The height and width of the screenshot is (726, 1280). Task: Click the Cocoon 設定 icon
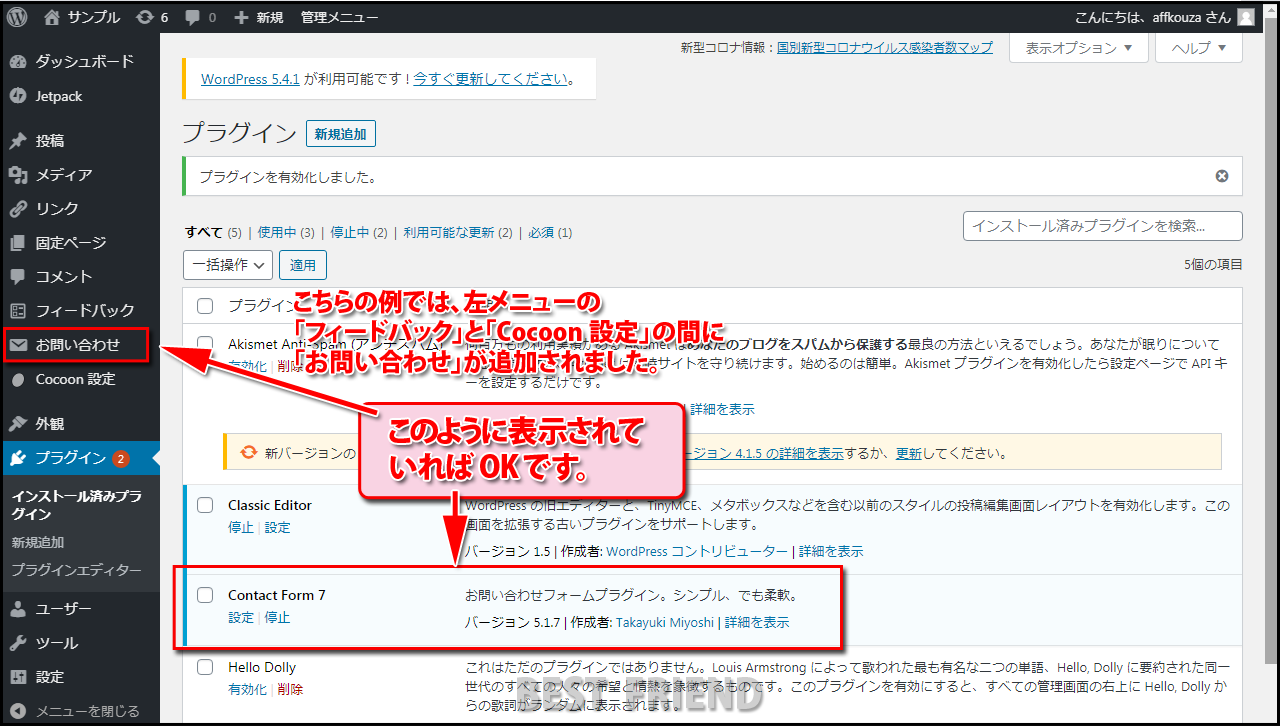coord(18,380)
